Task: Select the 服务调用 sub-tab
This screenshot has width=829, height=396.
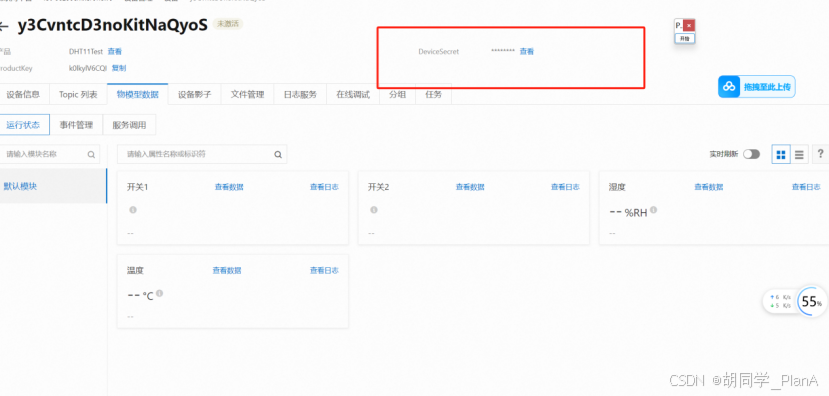Action: point(129,125)
